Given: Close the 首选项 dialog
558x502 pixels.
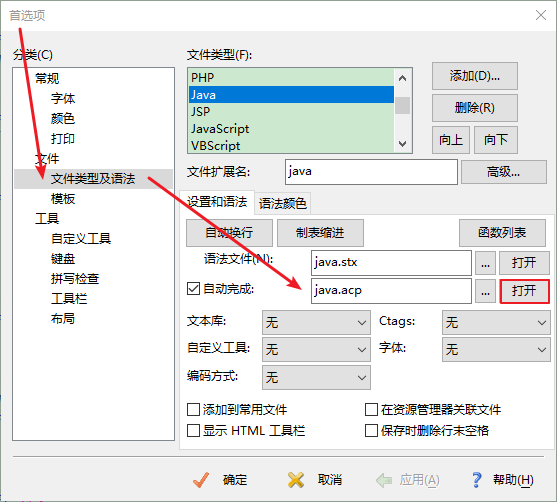Looking at the screenshot, I should 541,15.
